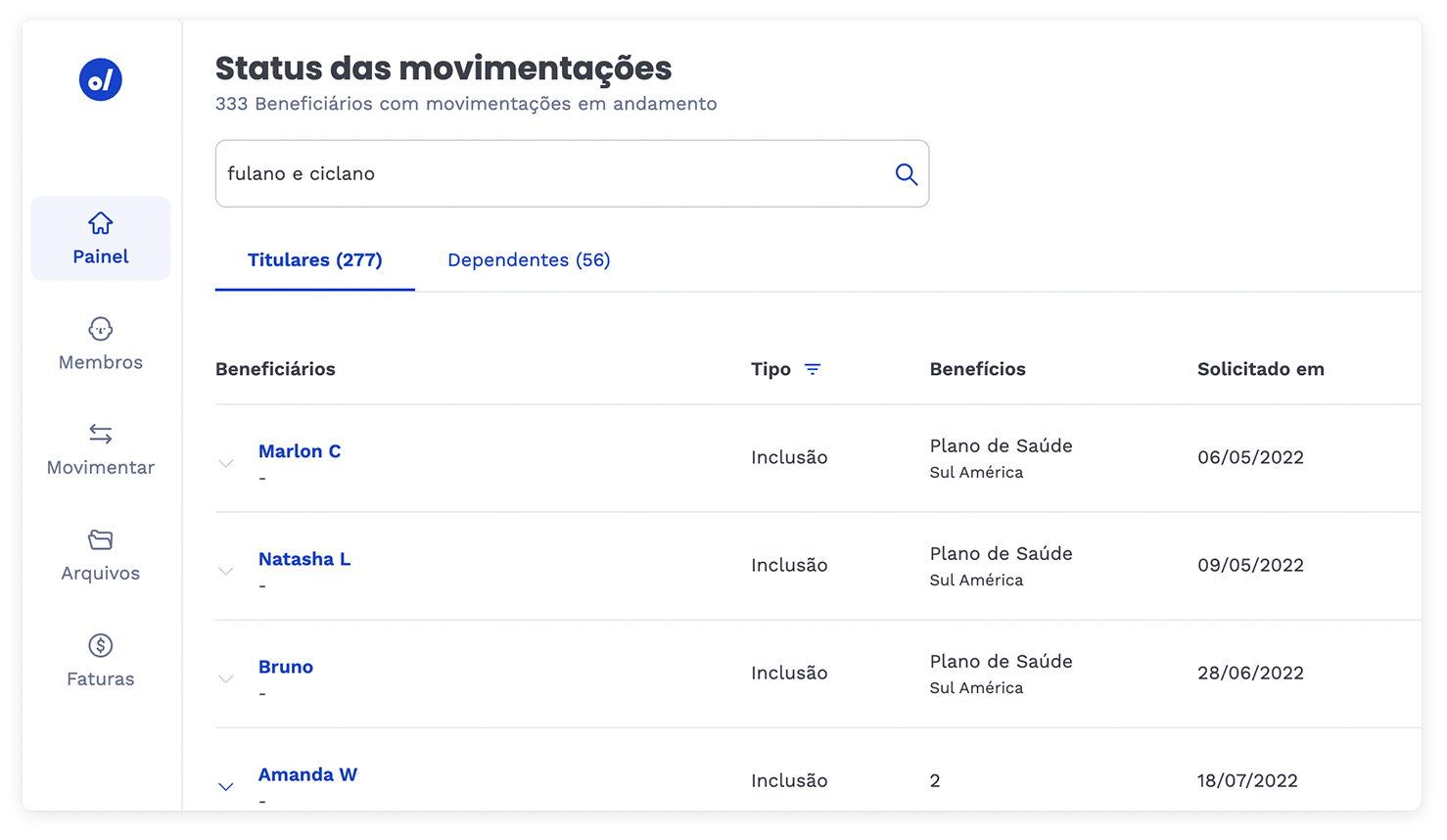This screenshot has width=1447, height=840.
Task: Open beneficiary Amanda W
Action: coord(307,774)
